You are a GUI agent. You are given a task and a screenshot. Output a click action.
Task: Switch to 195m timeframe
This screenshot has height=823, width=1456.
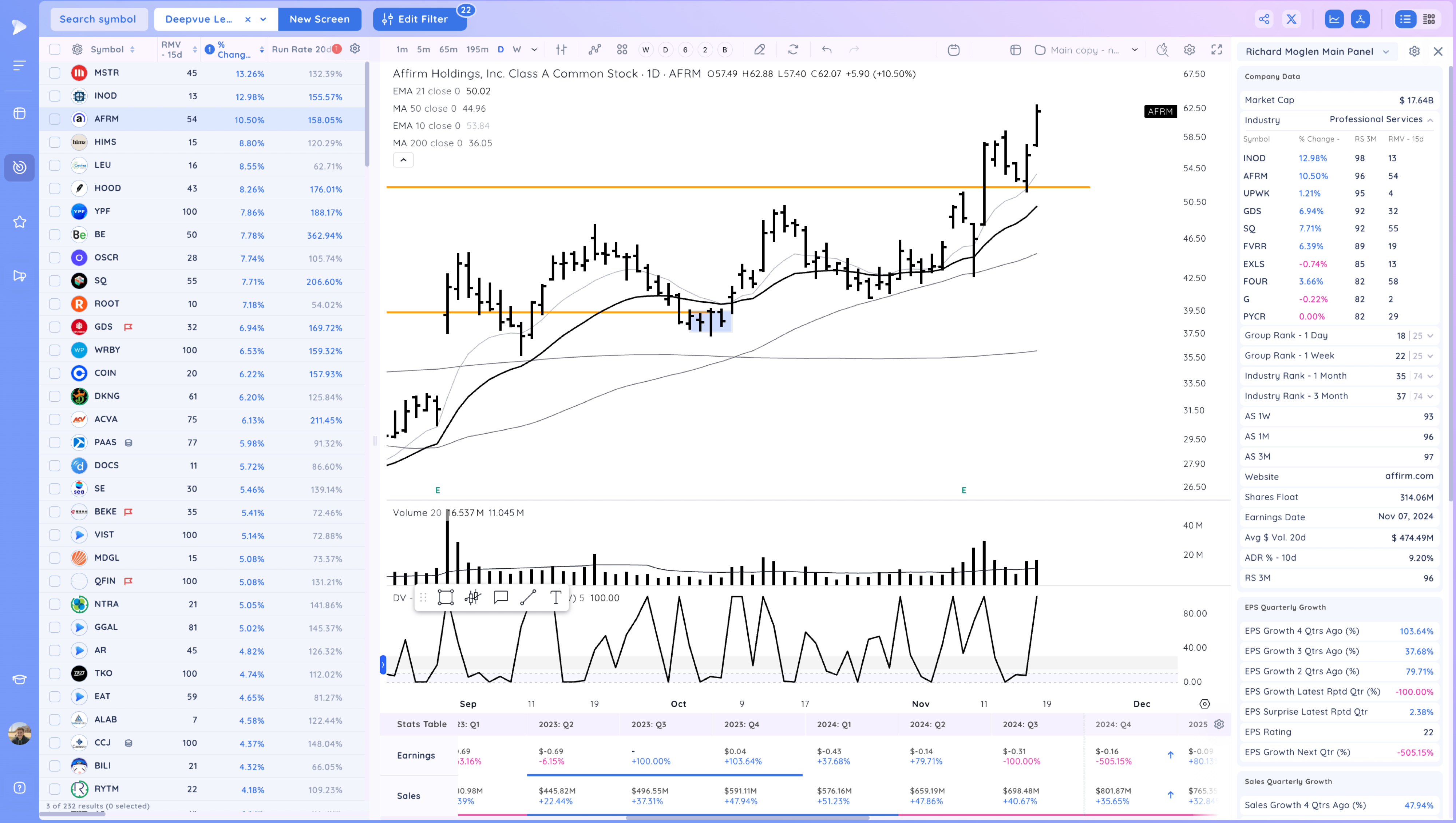click(477, 50)
